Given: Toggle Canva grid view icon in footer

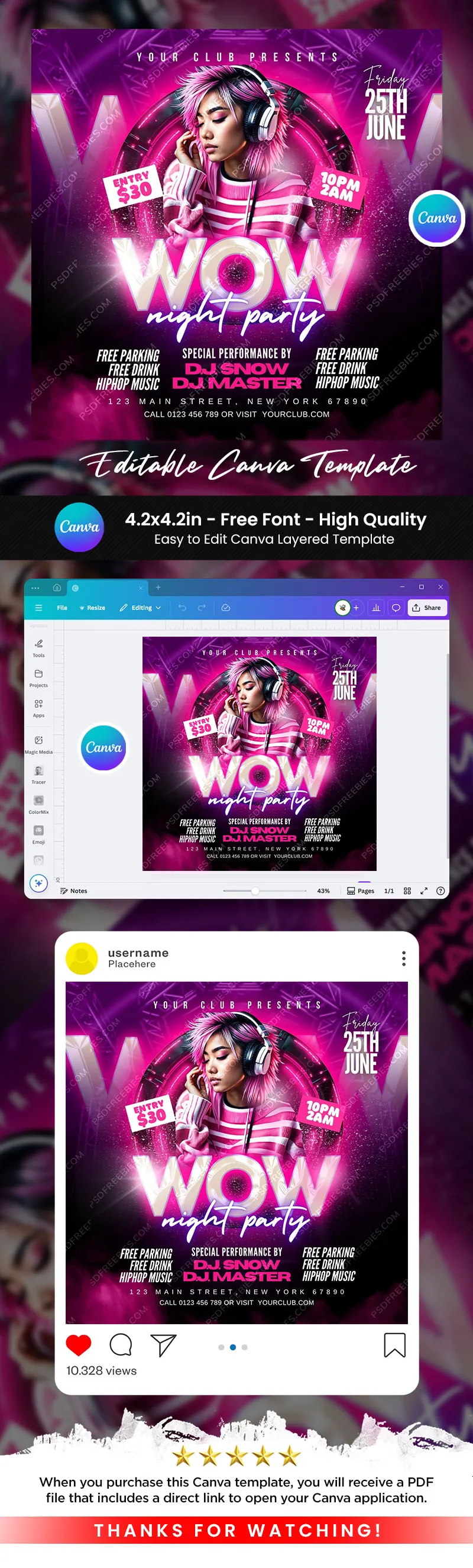Looking at the screenshot, I should coord(407,891).
